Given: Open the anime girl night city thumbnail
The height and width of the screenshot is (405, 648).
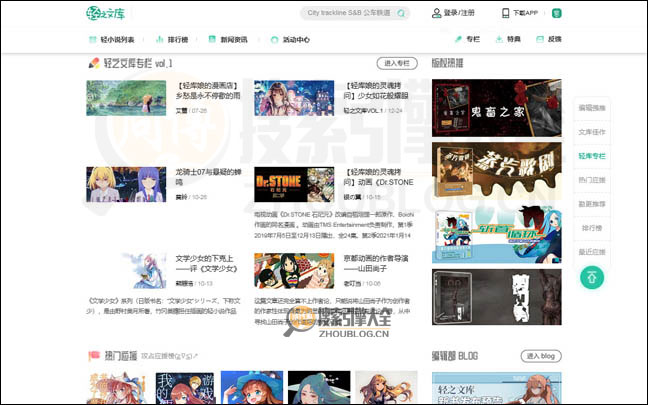Looking at the screenshot, I should [x=294, y=98].
